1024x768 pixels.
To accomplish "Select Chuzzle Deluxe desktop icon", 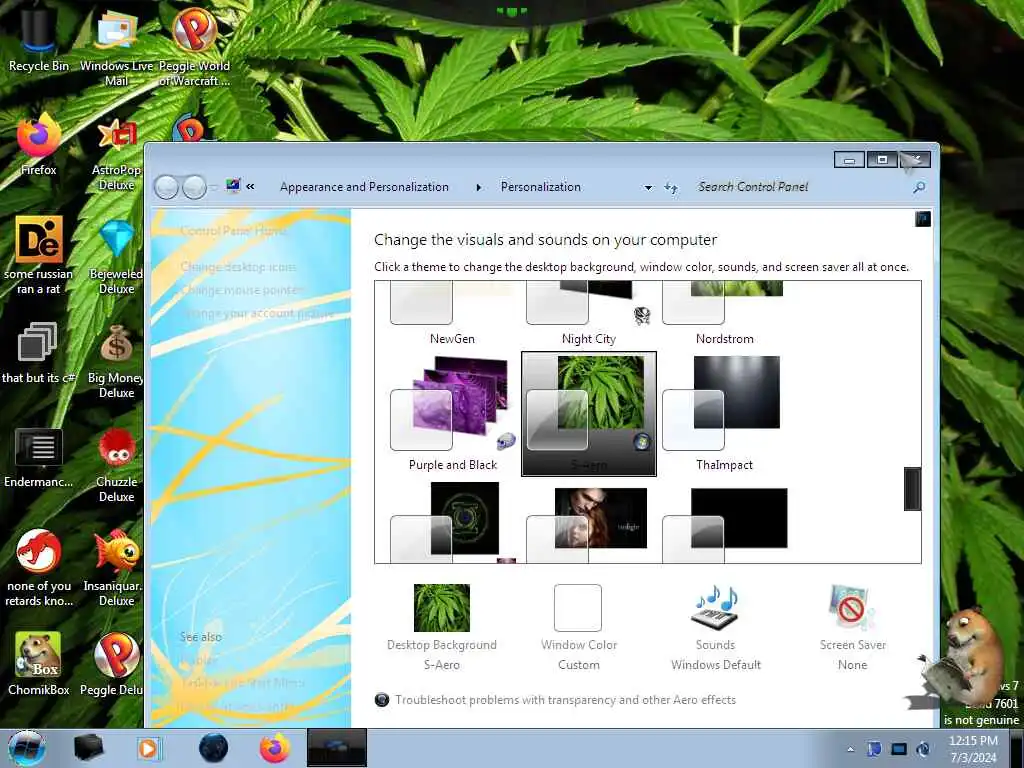I will [x=116, y=465].
